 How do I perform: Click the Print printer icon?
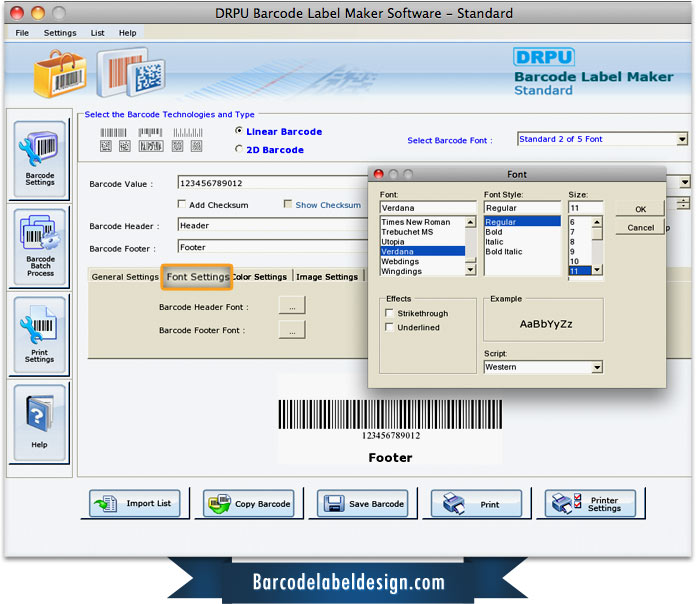click(454, 504)
